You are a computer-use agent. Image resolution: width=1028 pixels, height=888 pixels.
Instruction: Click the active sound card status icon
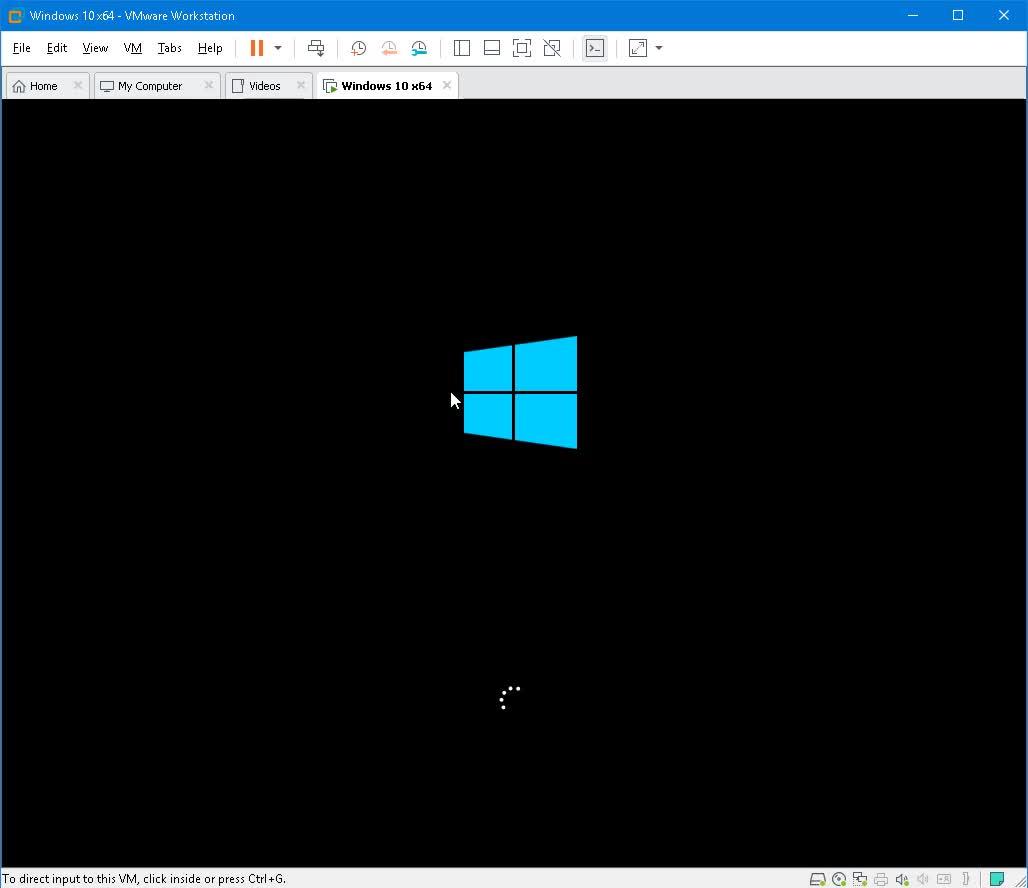pyautogui.click(x=901, y=879)
